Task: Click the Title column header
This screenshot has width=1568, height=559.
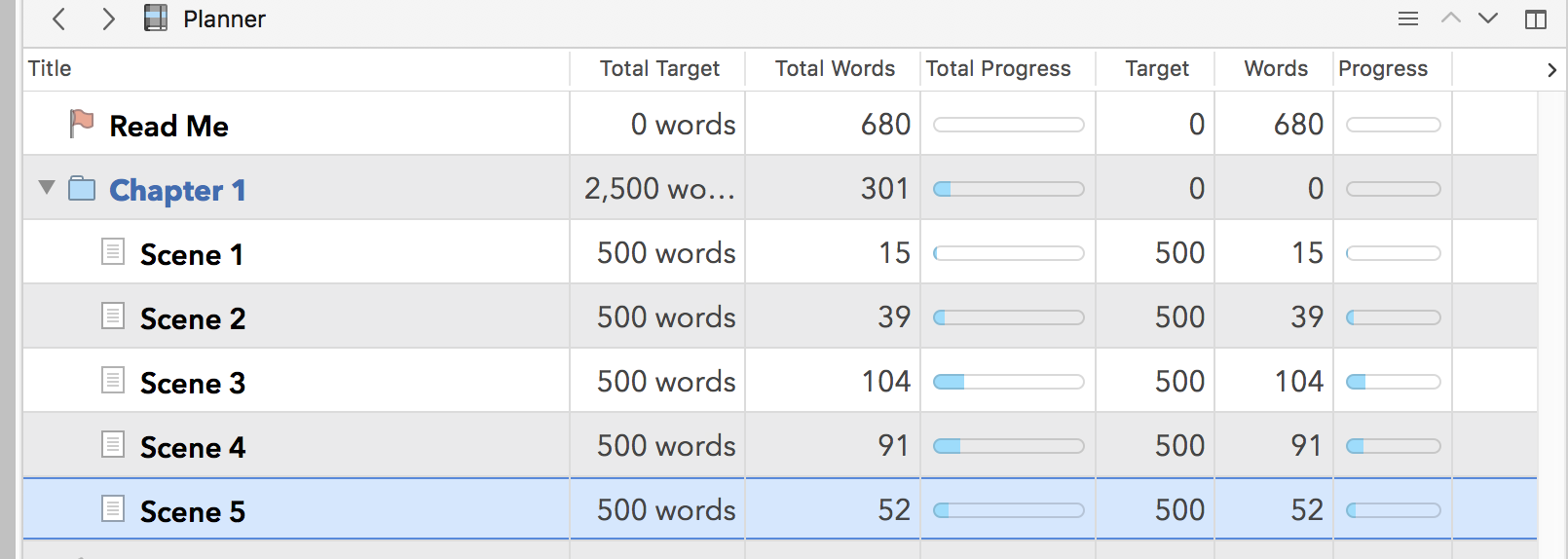Action: [x=50, y=68]
